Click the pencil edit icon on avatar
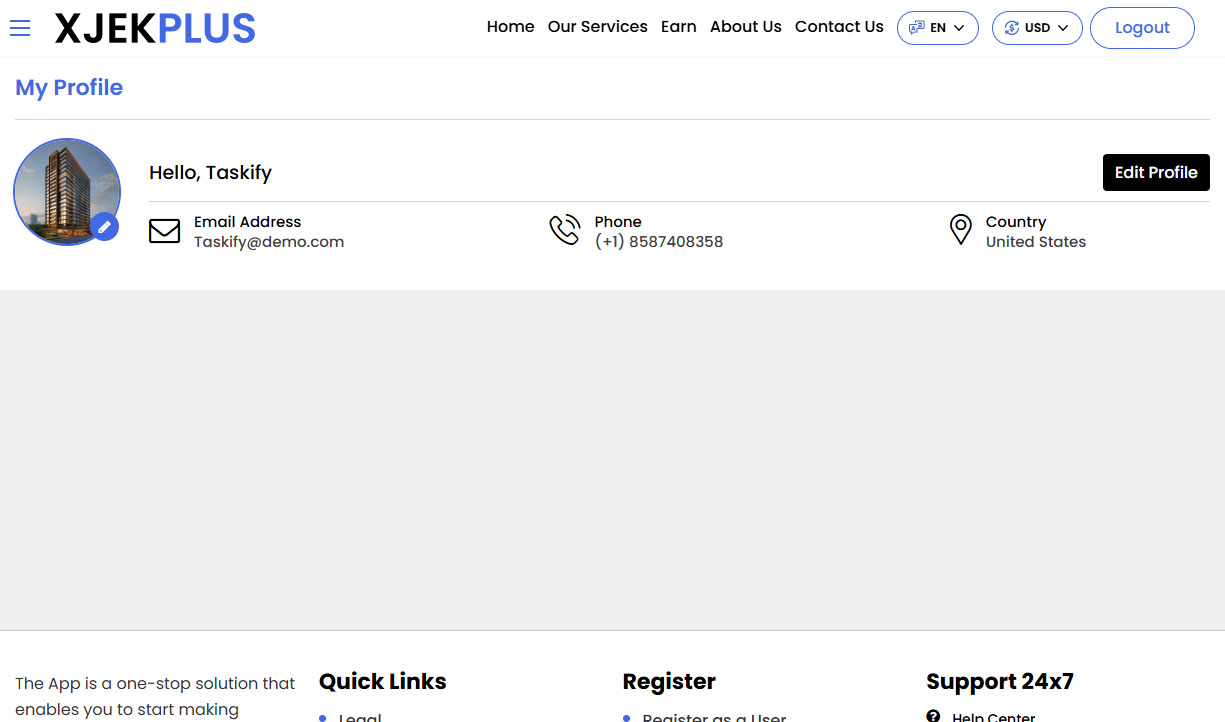Image resolution: width=1225 pixels, height=722 pixels. coord(105,227)
